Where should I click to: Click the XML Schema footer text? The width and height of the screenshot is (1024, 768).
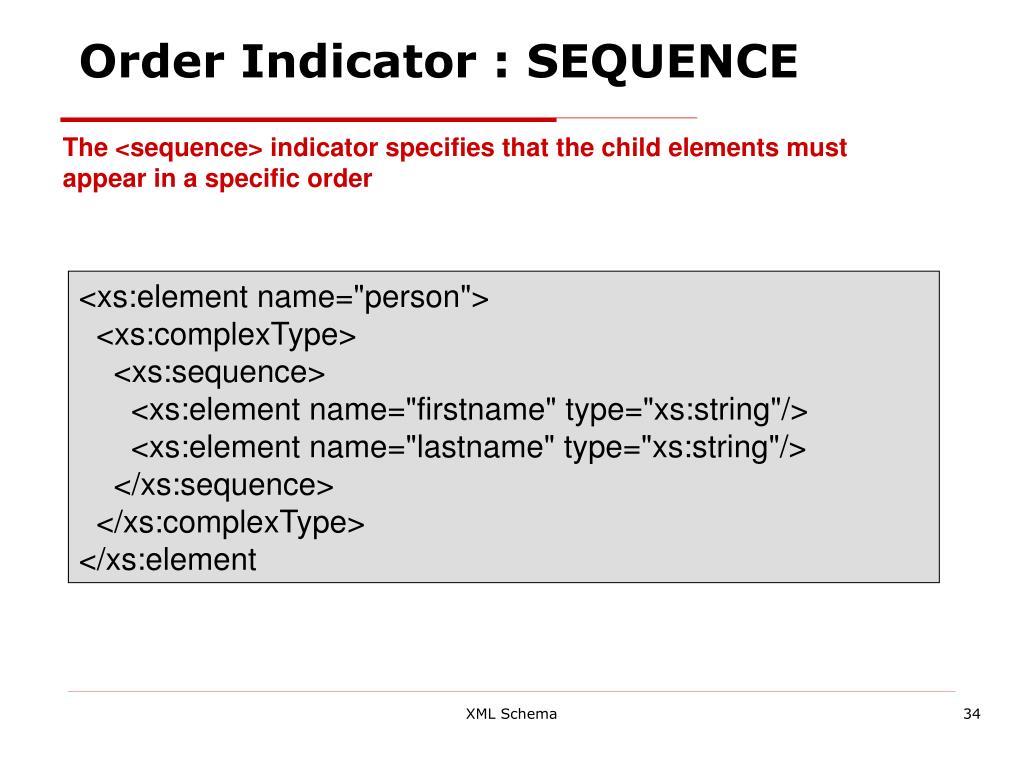click(511, 714)
